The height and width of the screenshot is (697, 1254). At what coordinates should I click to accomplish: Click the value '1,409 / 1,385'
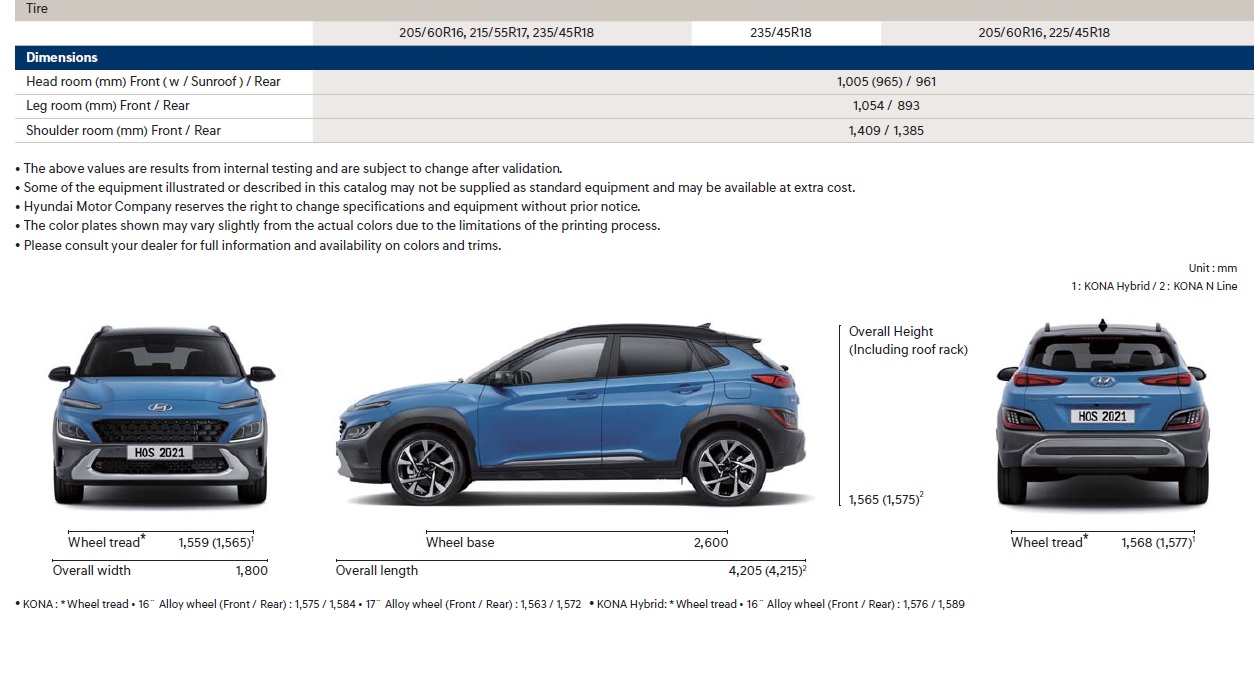click(x=886, y=130)
